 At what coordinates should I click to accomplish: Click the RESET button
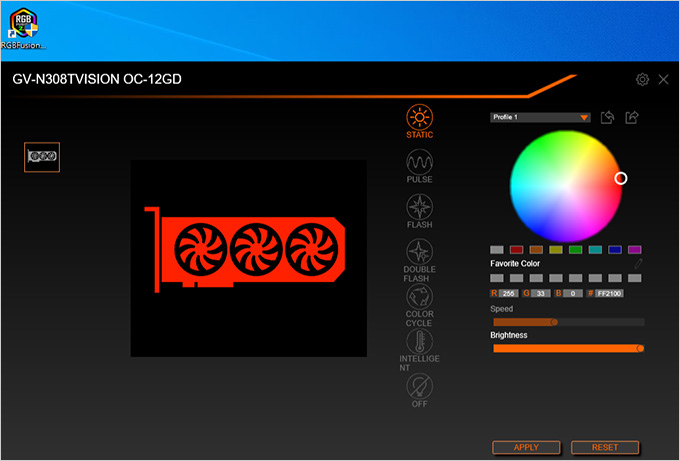[x=605, y=447]
